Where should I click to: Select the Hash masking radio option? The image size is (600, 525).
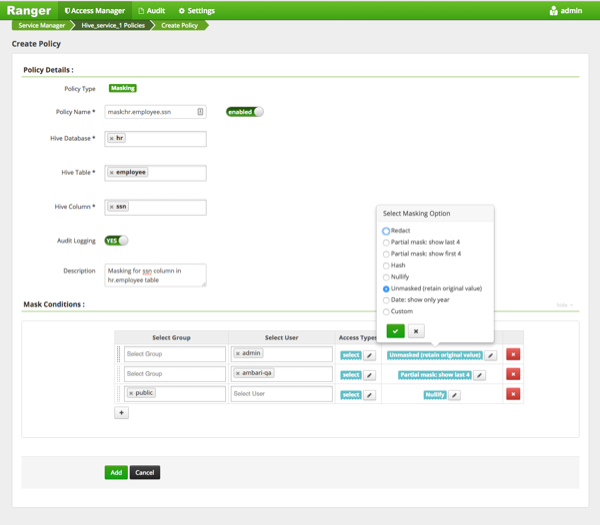tap(387, 265)
